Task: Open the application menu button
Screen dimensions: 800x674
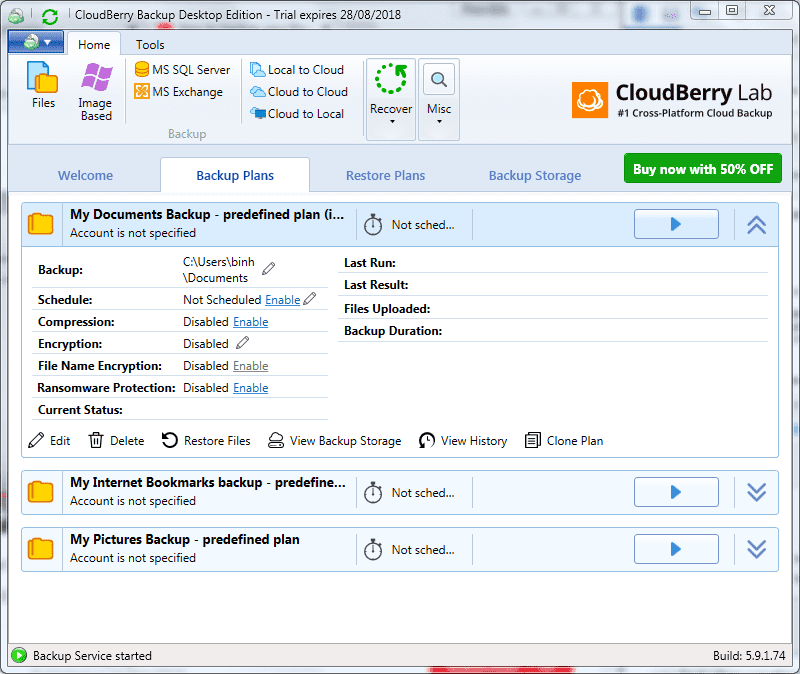Action: 36,42
